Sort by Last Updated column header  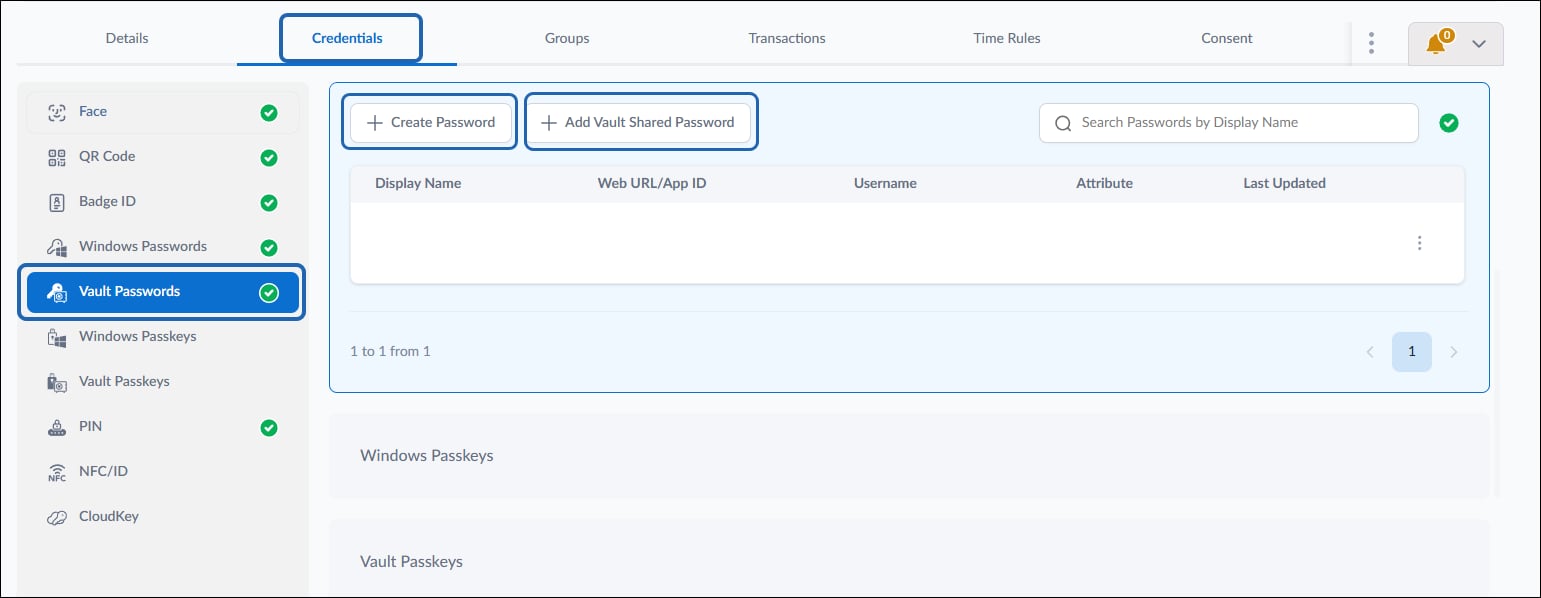click(1284, 184)
